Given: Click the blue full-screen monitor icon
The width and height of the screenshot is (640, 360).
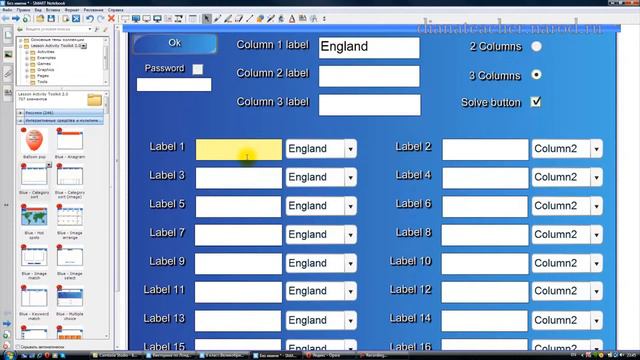Looking at the screenshot, I should click(136, 18).
